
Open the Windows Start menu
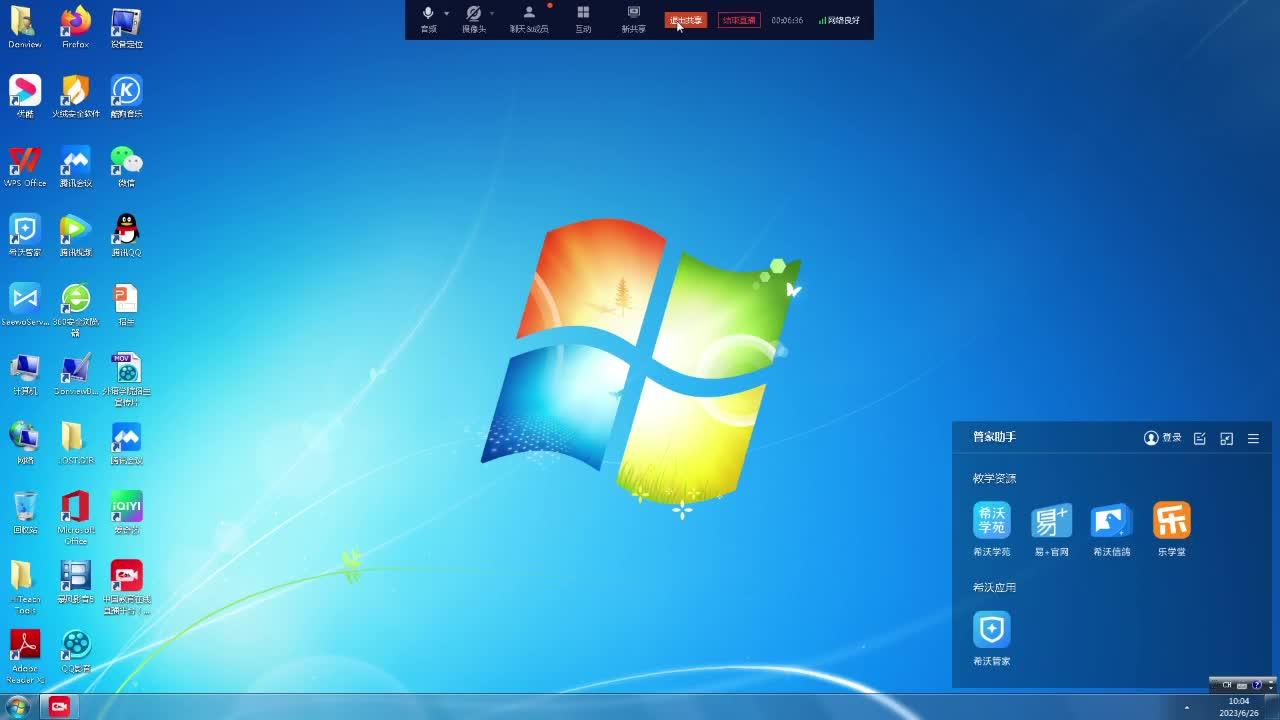[17, 706]
